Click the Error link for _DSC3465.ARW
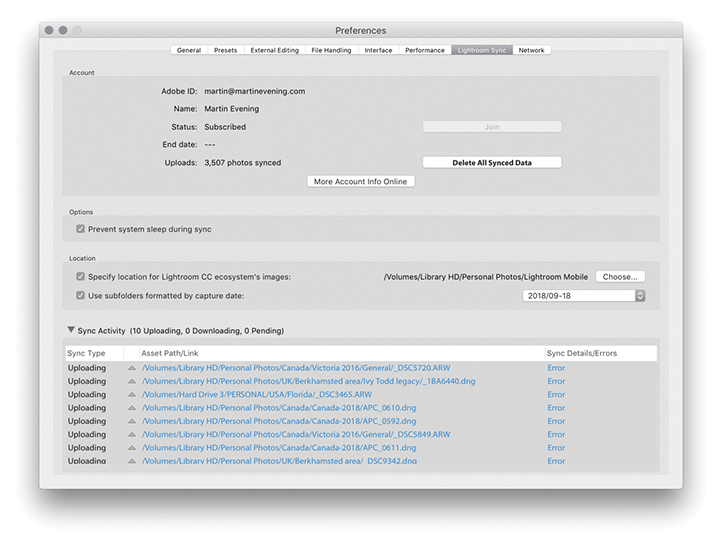Image resolution: width=722 pixels, height=545 pixels. (x=556, y=394)
